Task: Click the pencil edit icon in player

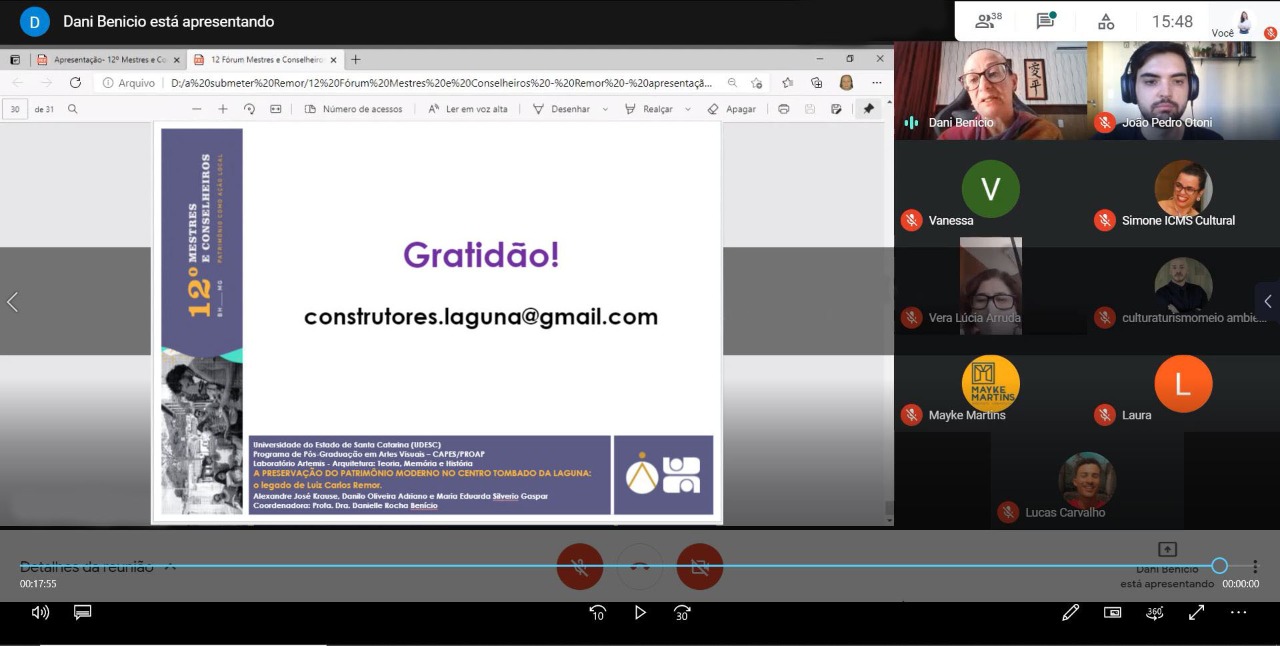Action: pos(1070,613)
